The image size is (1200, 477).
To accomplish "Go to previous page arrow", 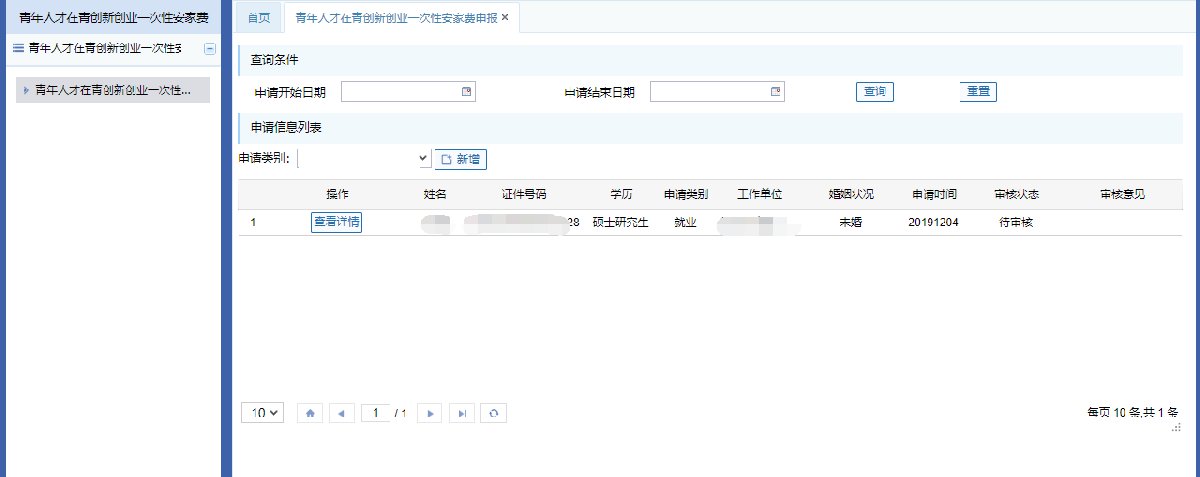I will (342, 413).
